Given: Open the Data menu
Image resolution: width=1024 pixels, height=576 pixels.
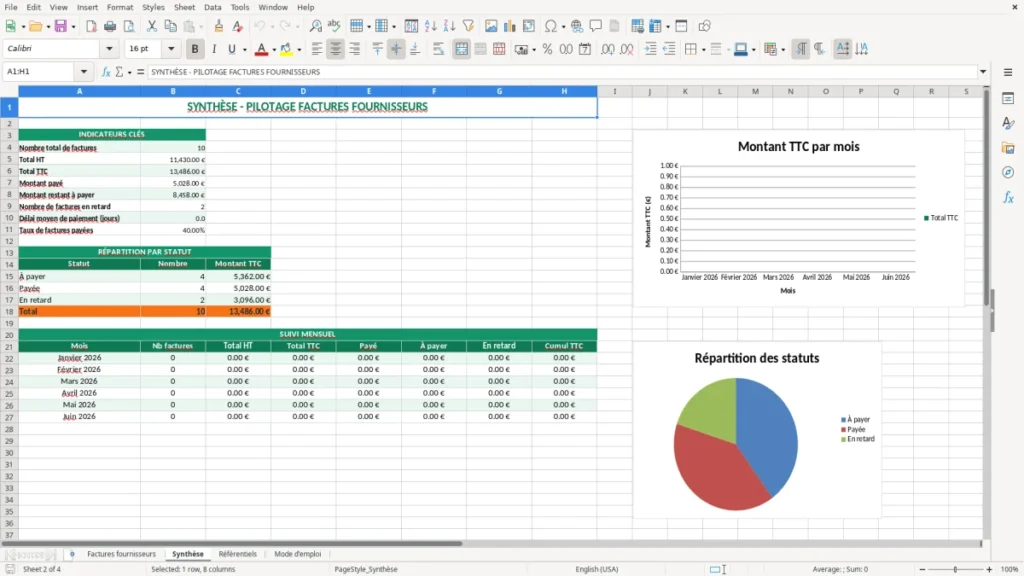Looking at the screenshot, I should pos(212,7).
